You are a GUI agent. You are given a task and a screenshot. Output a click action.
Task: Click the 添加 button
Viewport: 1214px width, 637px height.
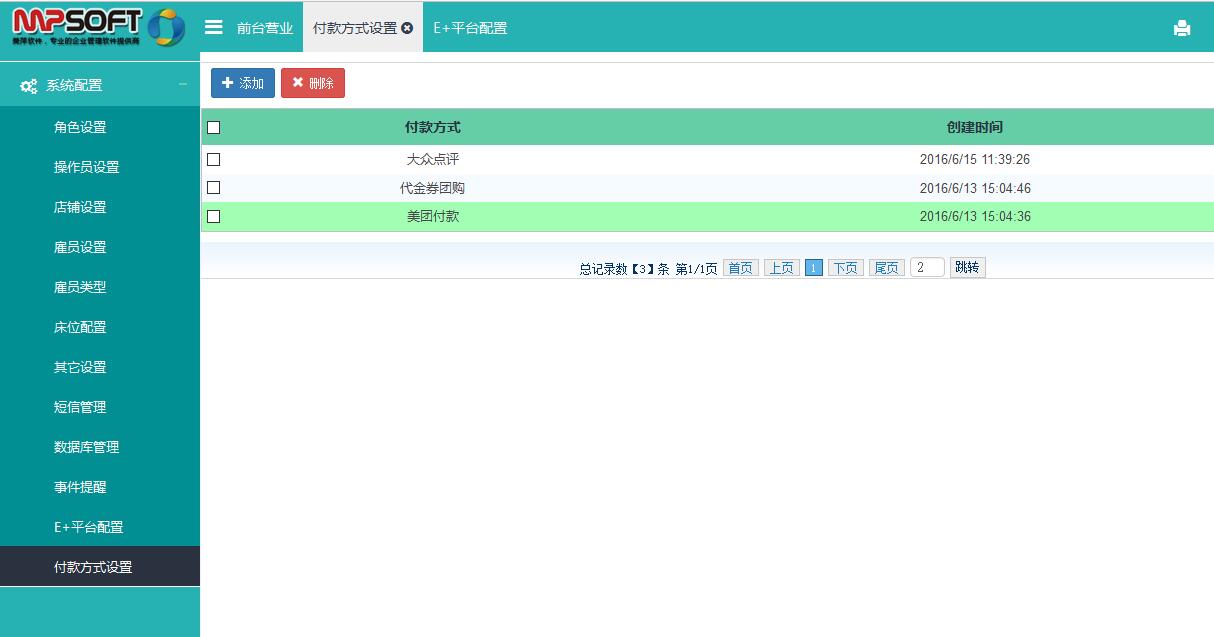242,83
